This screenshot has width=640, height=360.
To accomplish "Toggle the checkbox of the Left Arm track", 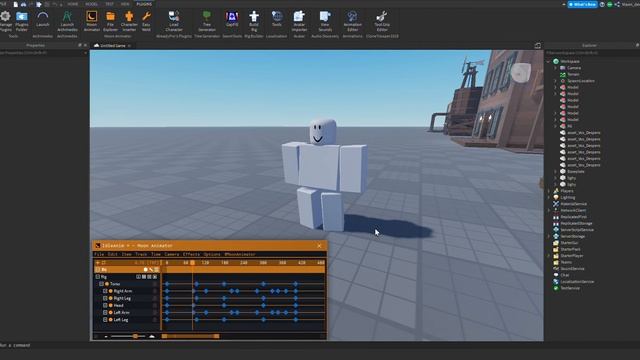I will pyautogui.click(x=105, y=312).
